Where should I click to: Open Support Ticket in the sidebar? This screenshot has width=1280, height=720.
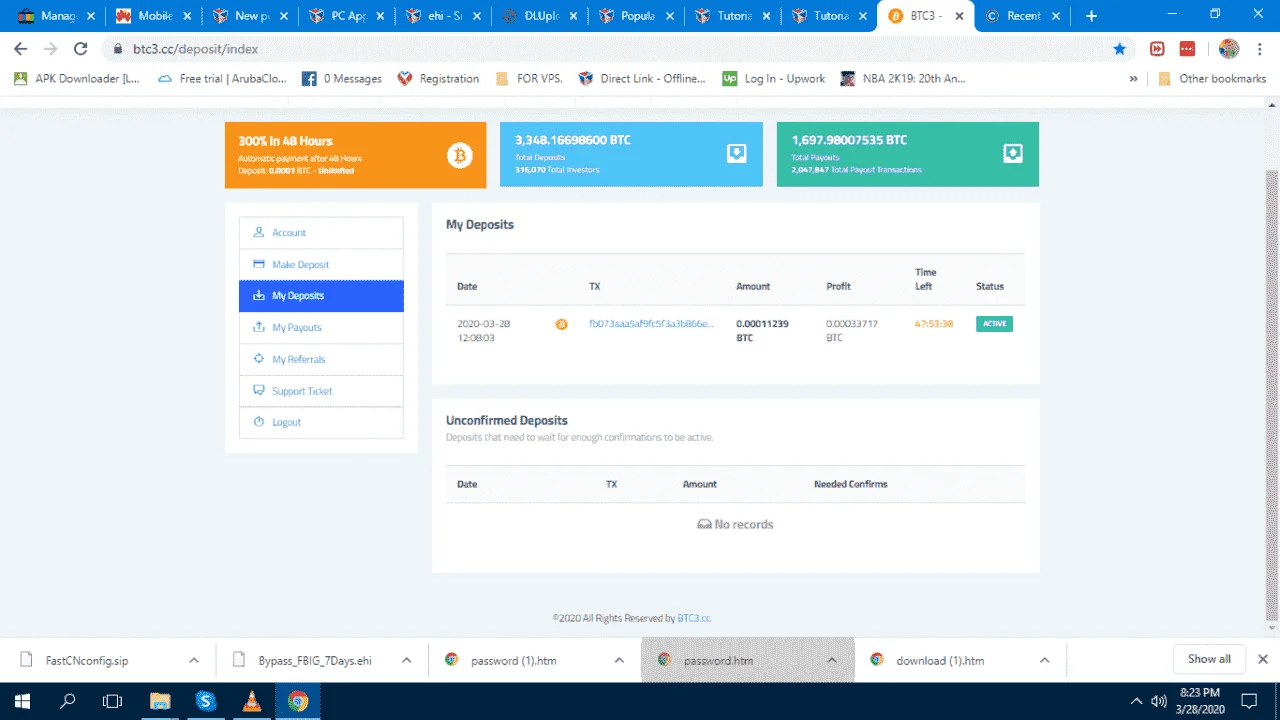point(321,391)
